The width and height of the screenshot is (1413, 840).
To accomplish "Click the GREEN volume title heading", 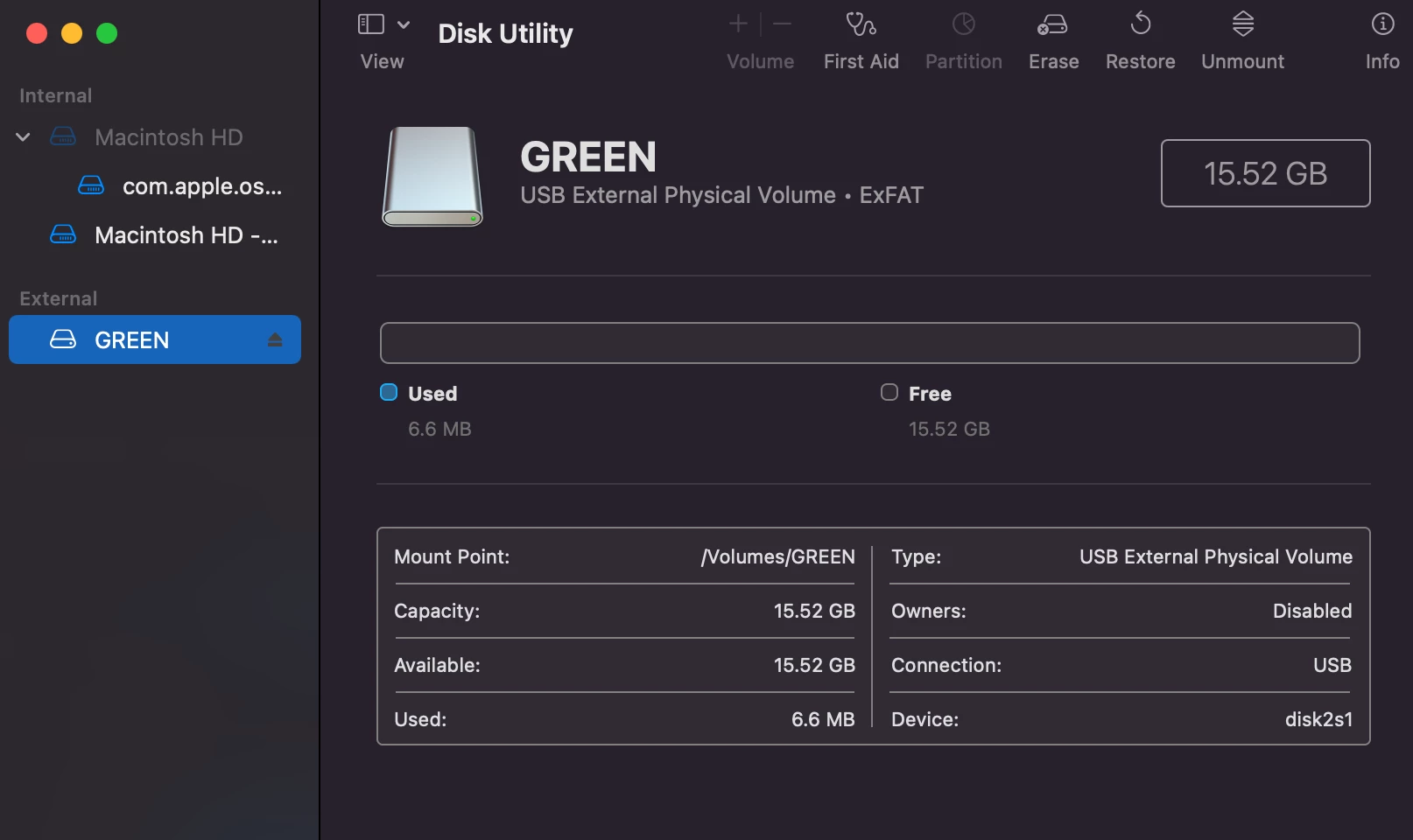I will pos(588,157).
